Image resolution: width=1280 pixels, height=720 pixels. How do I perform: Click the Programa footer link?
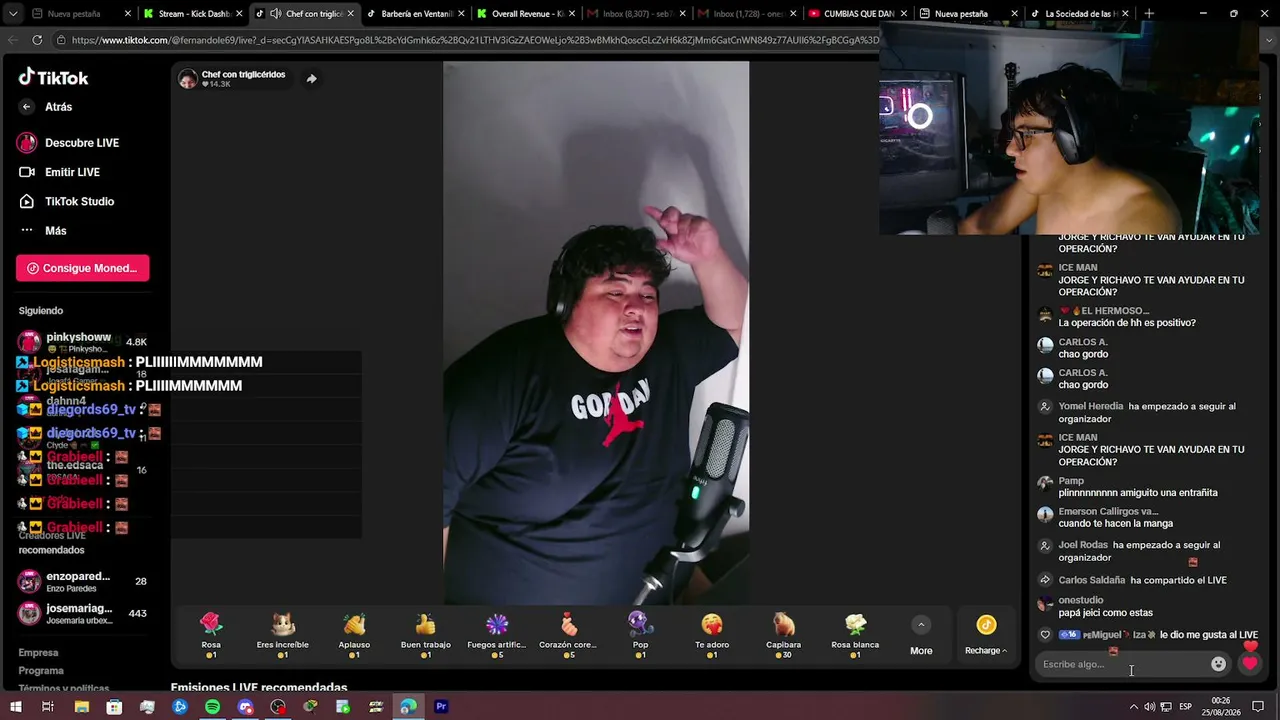click(41, 671)
